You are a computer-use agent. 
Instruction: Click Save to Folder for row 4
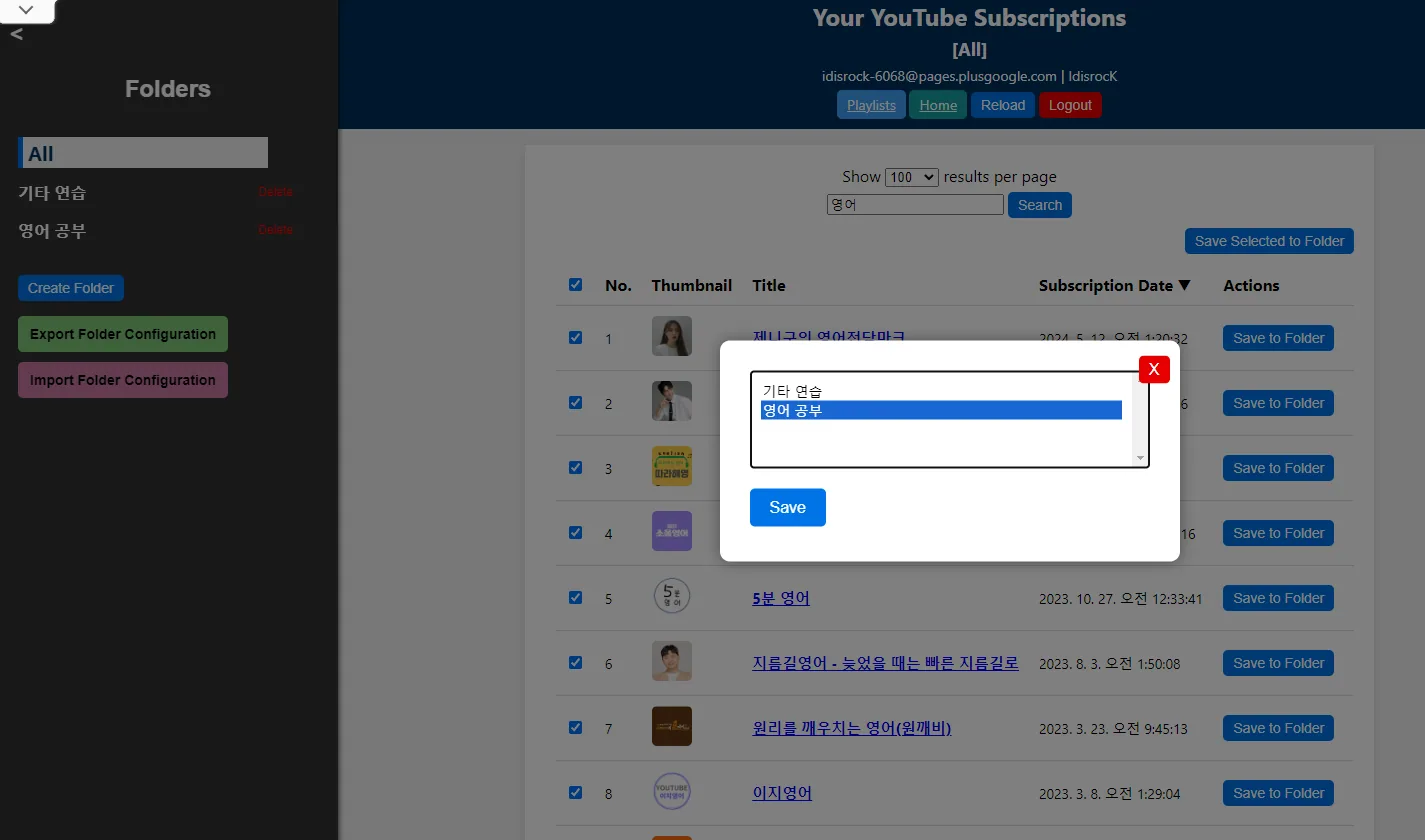coord(1278,533)
